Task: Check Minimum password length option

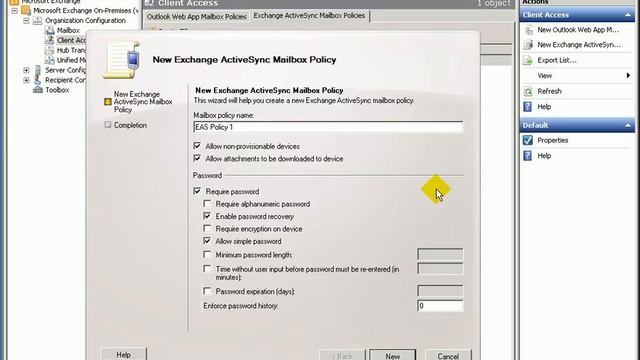Action: (x=207, y=254)
